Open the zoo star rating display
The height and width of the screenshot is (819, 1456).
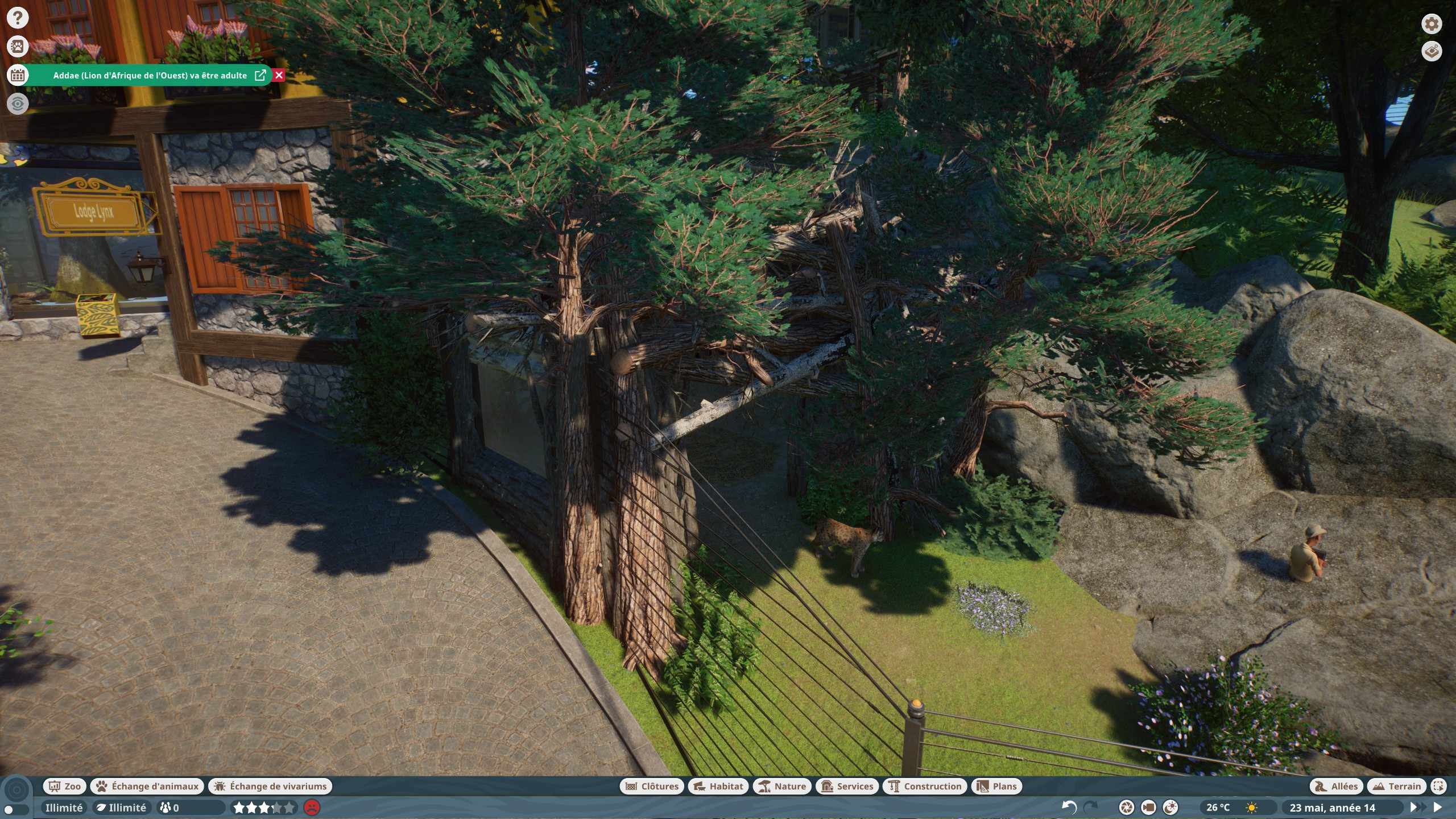click(x=264, y=808)
